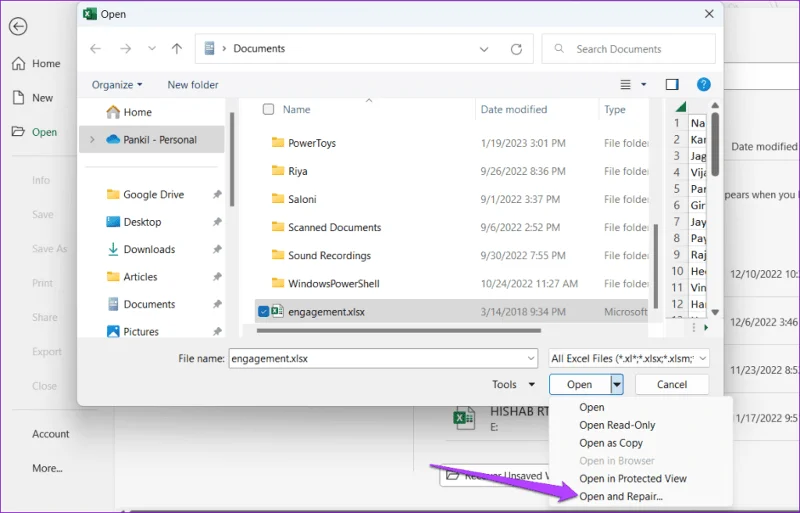Image resolution: width=800 pixels, height=513 pixels.
Task: Click More... in Excel sidebar
Action: point(47,468)
